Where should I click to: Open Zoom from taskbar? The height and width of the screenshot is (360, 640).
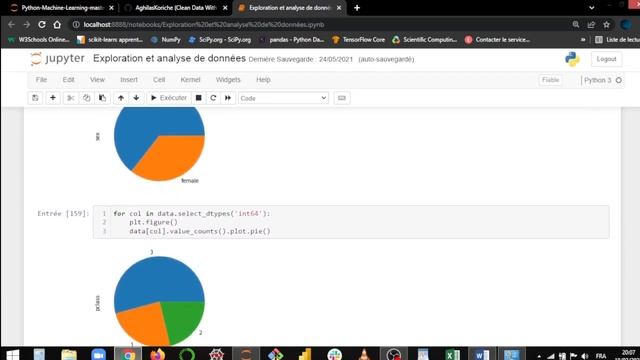98,354
